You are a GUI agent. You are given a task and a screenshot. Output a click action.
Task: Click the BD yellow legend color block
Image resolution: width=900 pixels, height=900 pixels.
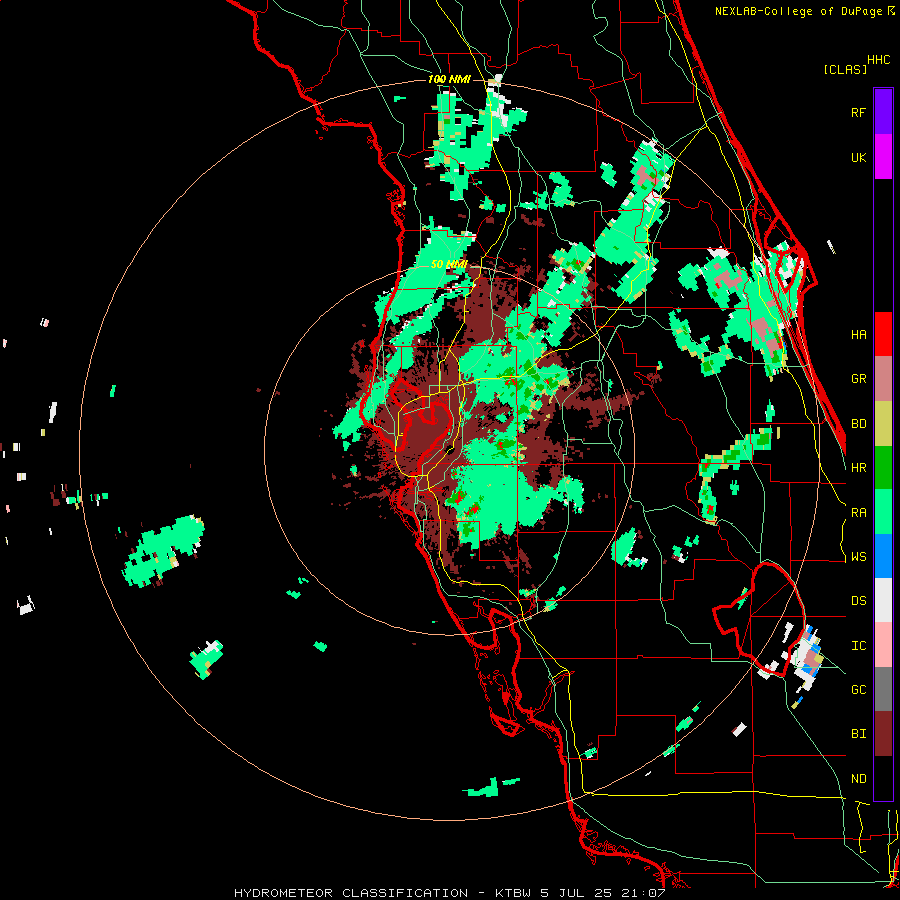pos(883,423)
